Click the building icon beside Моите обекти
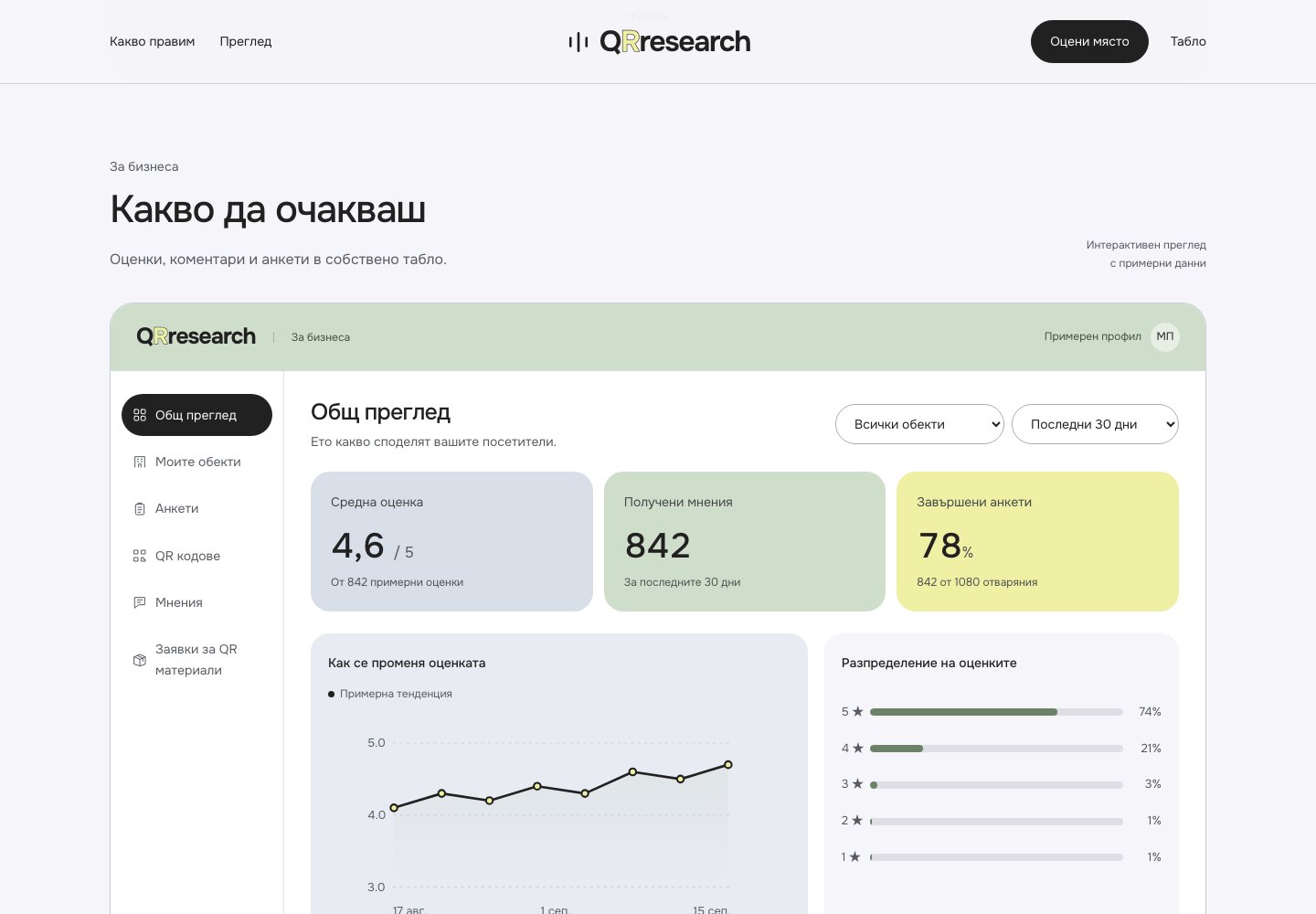 pos(140,462)
